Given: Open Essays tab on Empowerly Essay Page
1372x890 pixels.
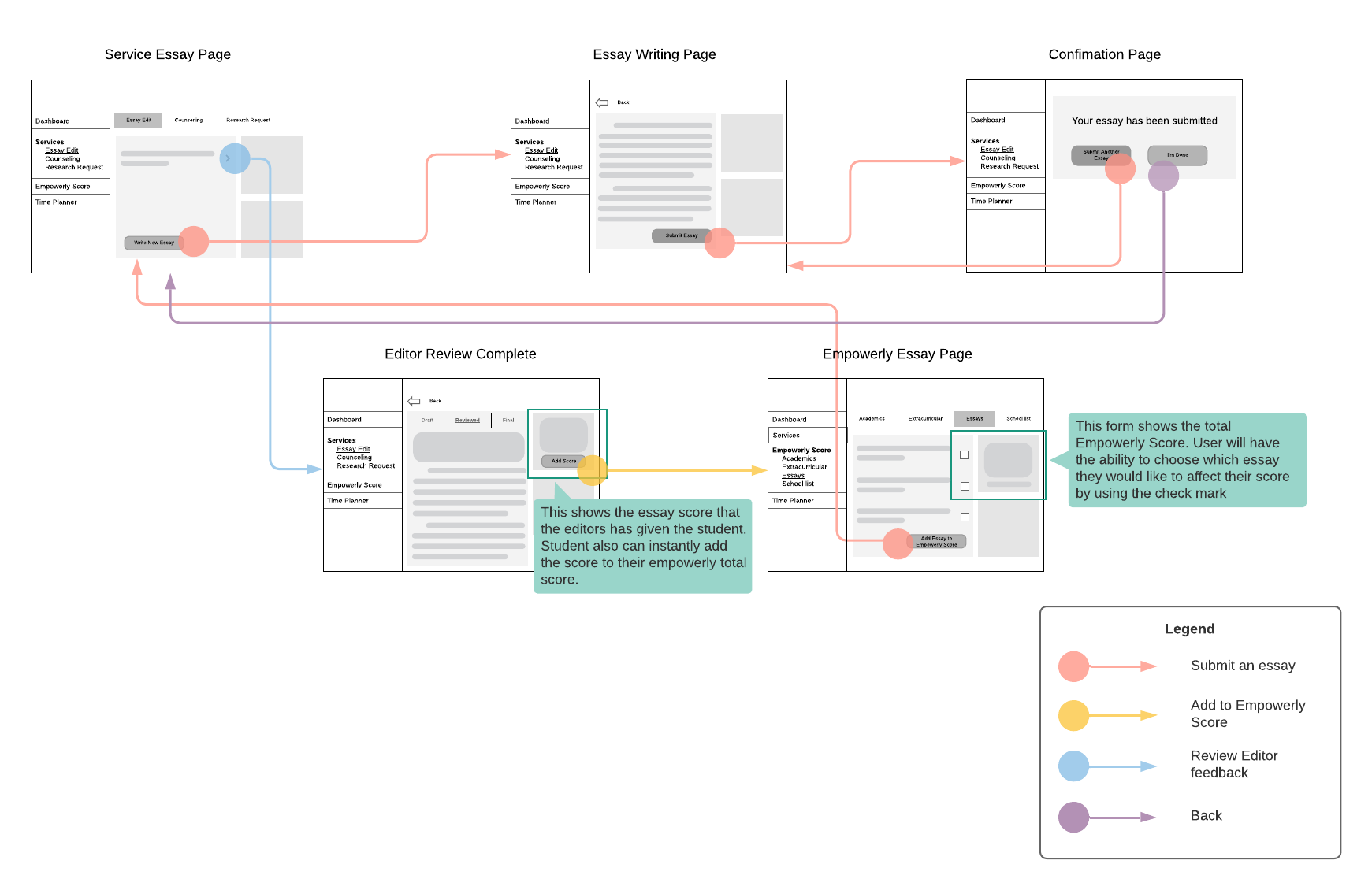Looking at the screenshot, I should [x=975, y=418].
